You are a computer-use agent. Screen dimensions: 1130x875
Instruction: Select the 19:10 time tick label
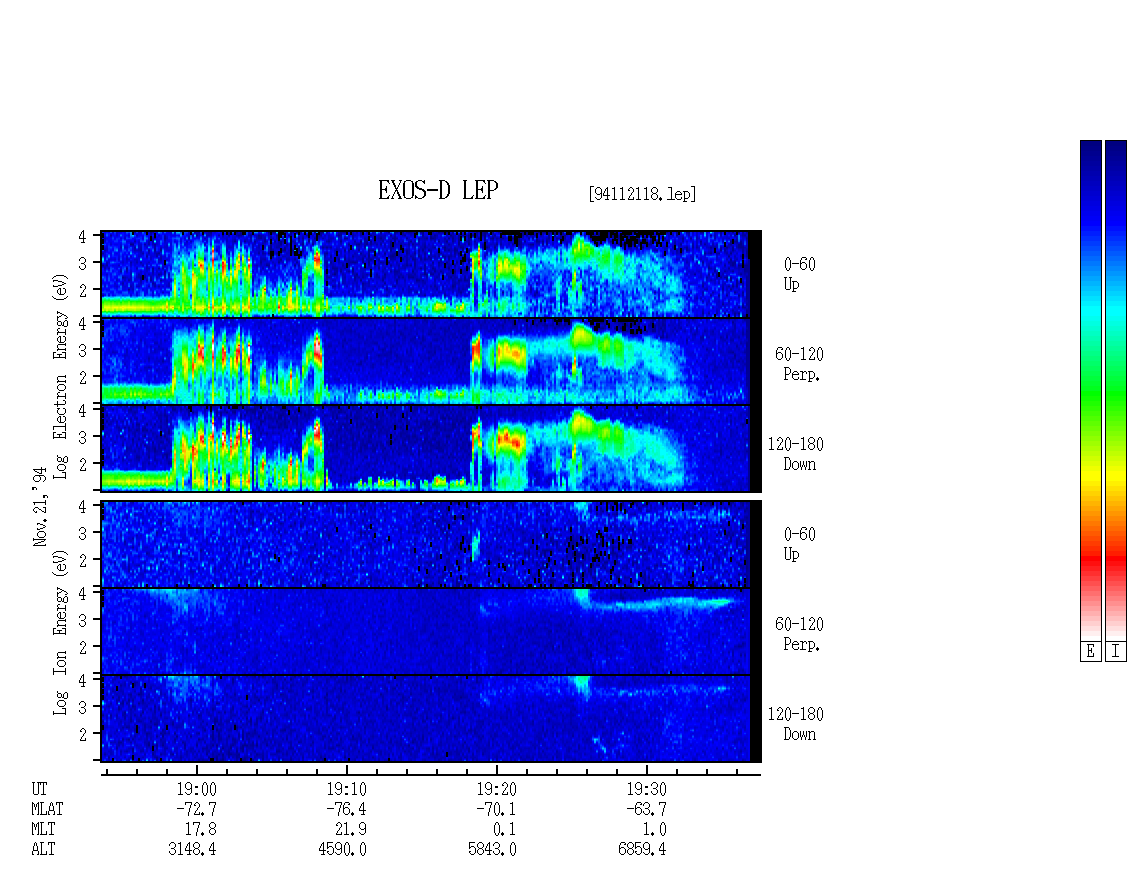[346, 789]
